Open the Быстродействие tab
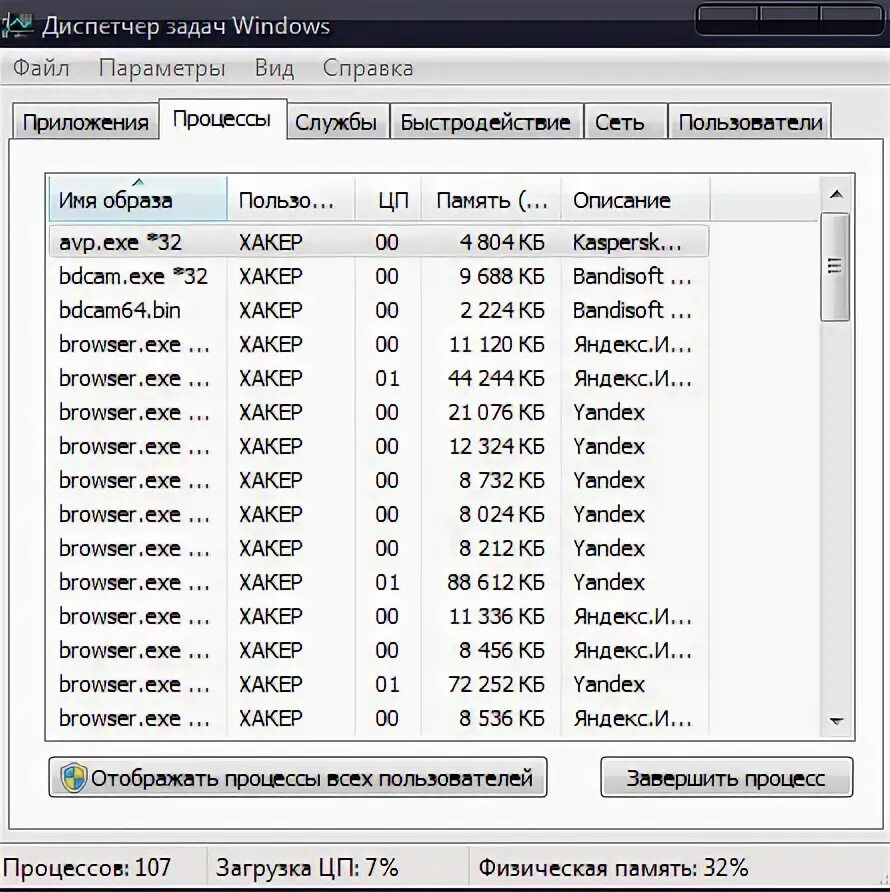 (x=485, y=122)
